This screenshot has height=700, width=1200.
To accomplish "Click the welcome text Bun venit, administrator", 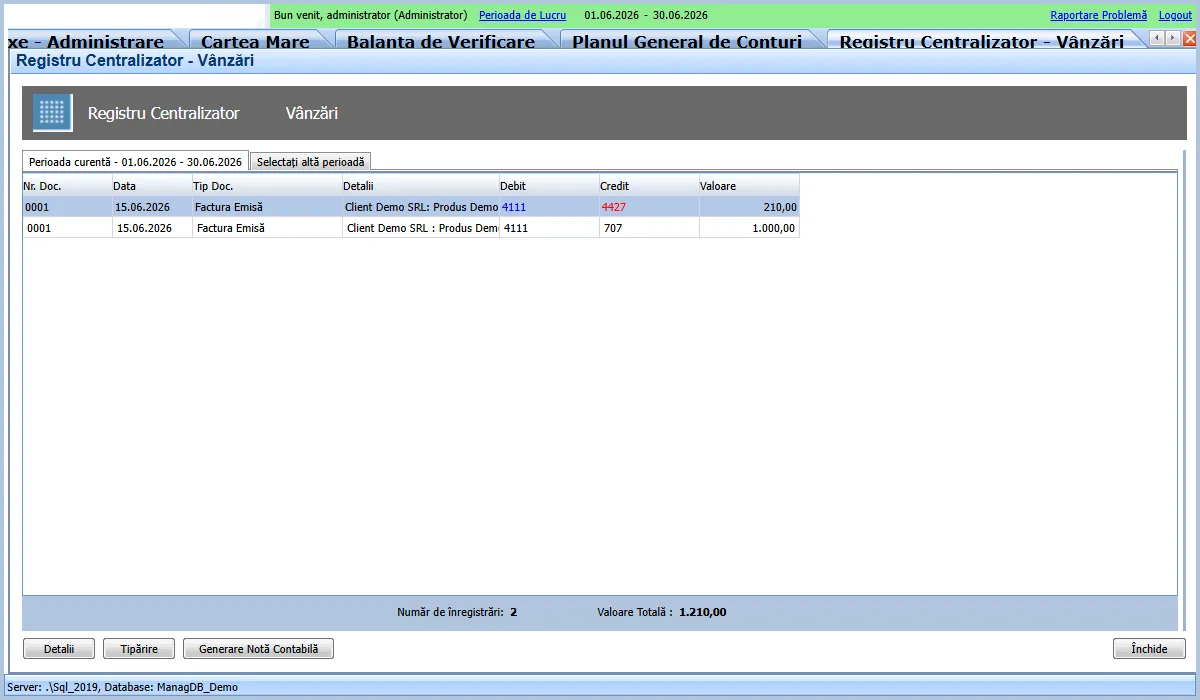I will pos(370,15).
